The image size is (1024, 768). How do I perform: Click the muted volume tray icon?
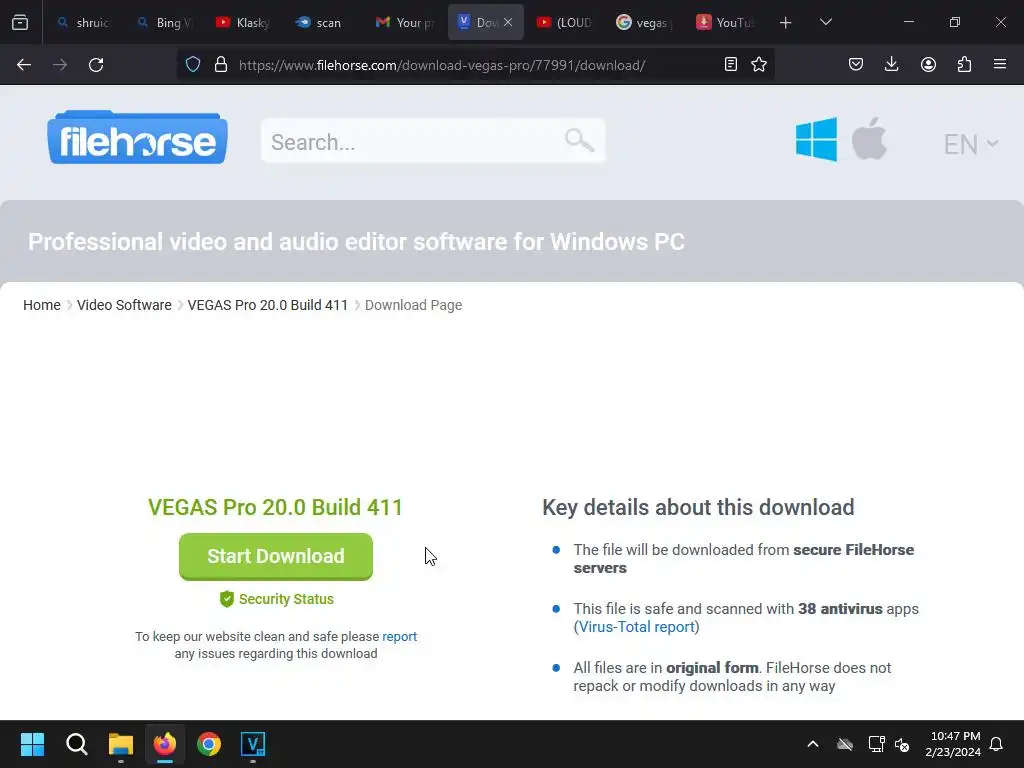coord(903,744)
